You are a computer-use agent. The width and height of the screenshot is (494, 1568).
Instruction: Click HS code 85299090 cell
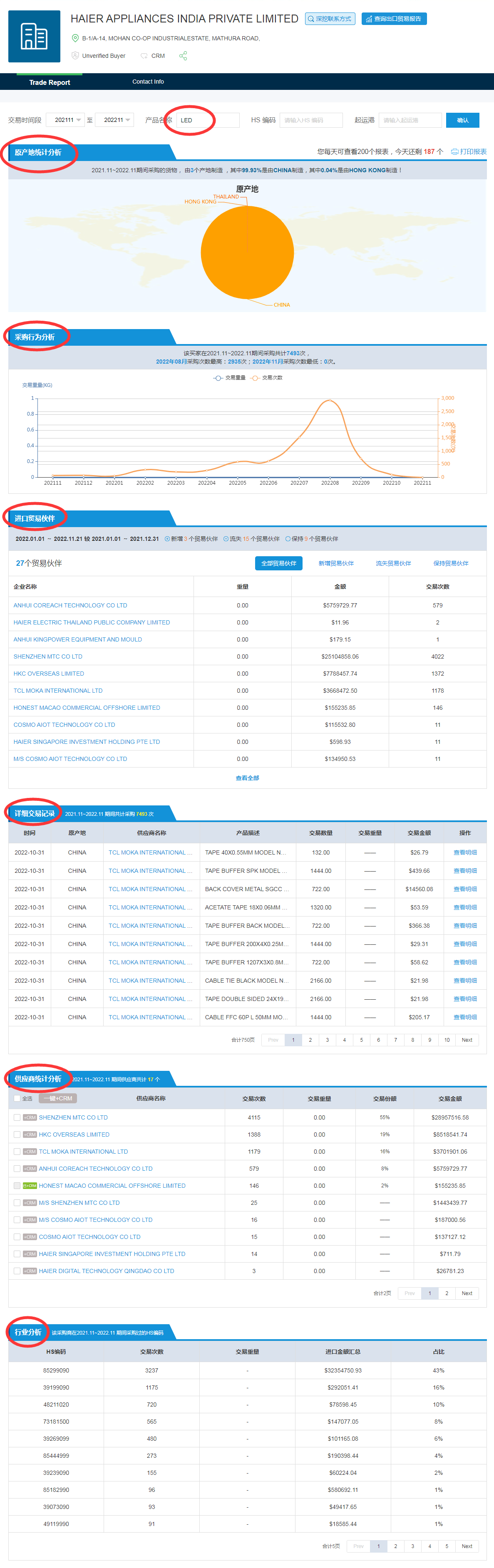click(x=56, y=1371)
